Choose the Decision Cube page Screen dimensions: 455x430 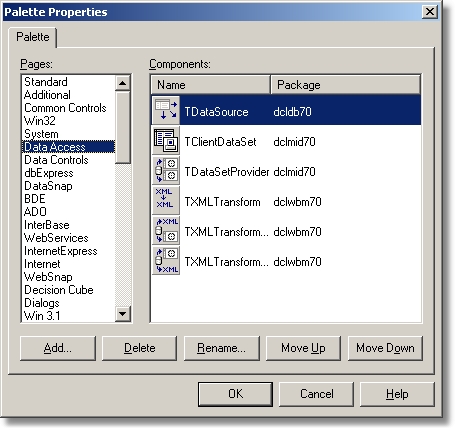pos(59,290)
